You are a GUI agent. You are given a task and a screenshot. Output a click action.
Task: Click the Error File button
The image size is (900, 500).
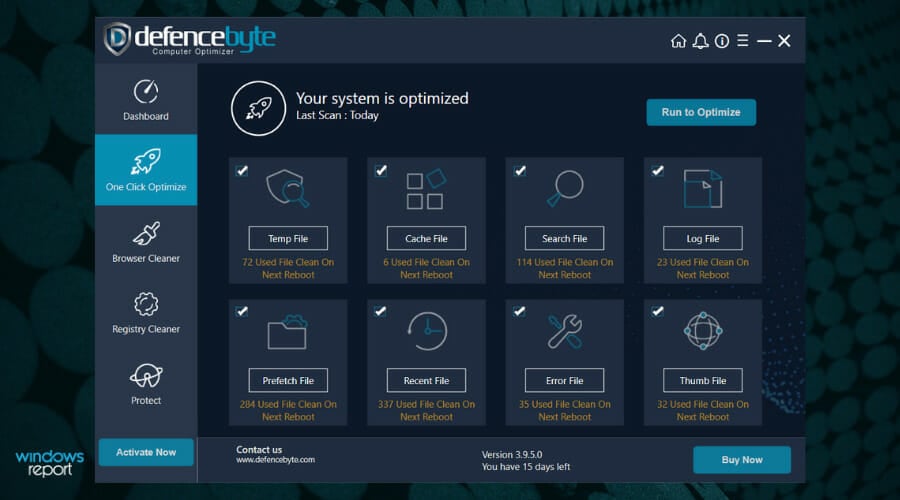[565, 380]
